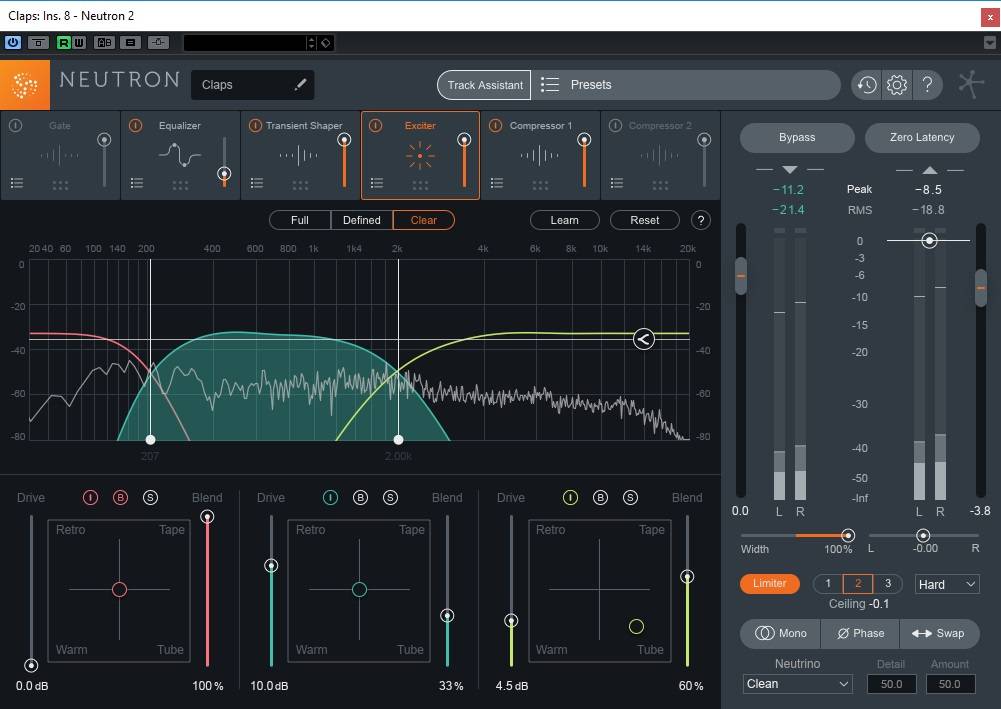
Task: Open the Neutrino mode Clean dropdown
Action: (x=798, y=684)
